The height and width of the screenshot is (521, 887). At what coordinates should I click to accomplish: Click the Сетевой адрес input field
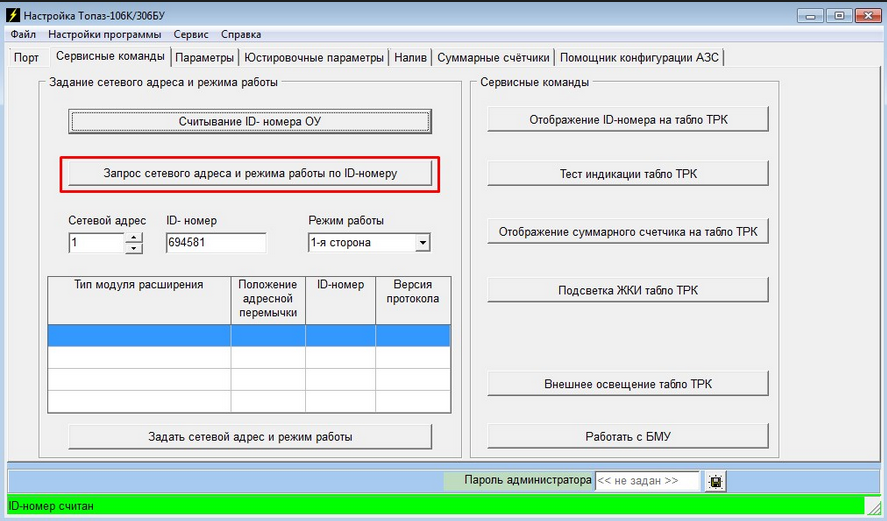(96, 243)
